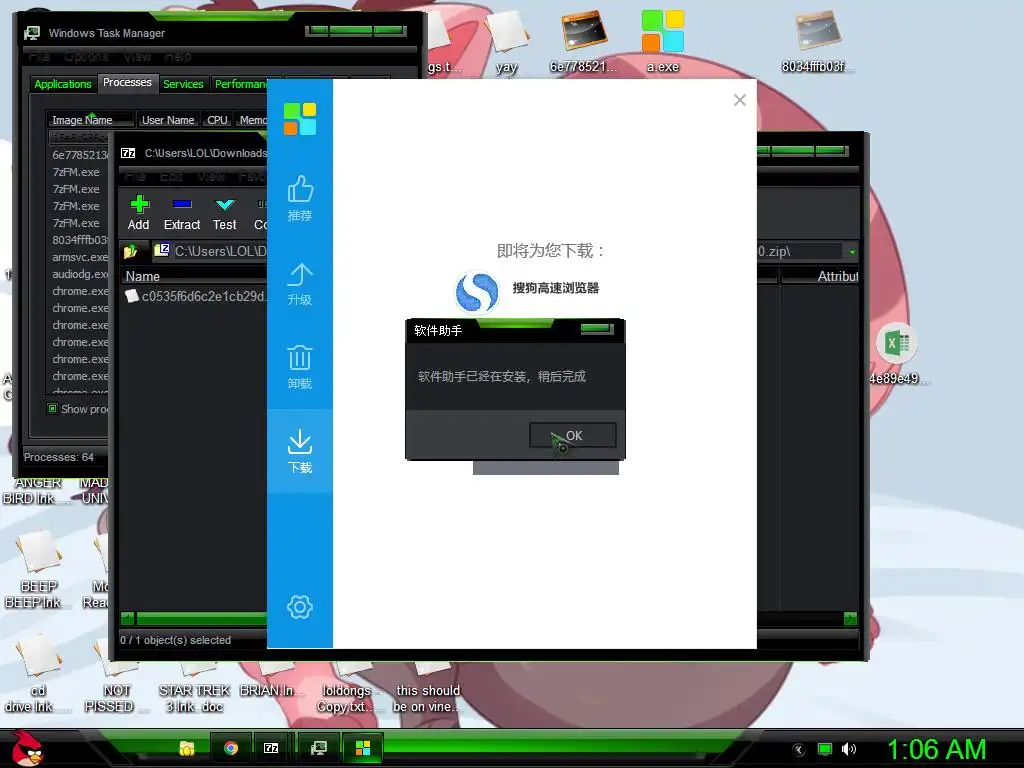Close the white installer window
Viewport: 1024px width, 768px height.
(739, 100)
